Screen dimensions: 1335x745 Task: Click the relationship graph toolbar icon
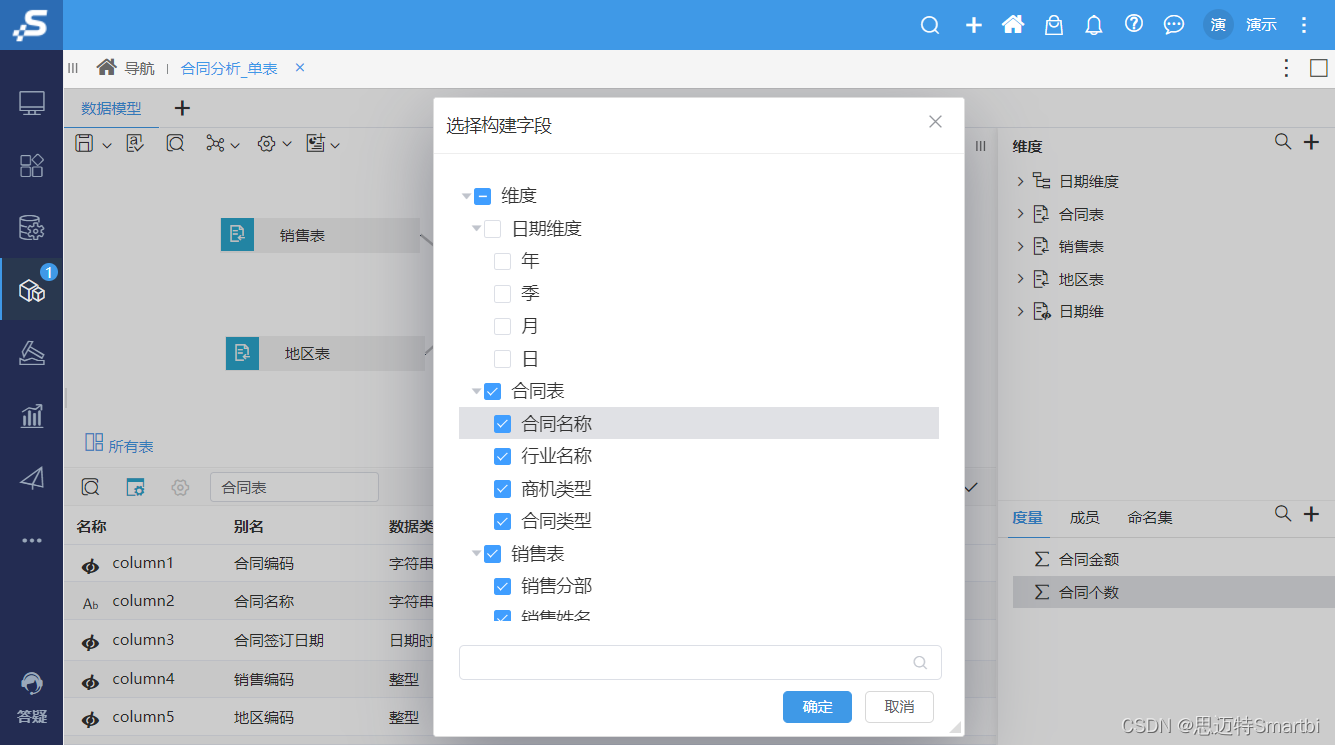pyautogui.click(x=215, y=144)
